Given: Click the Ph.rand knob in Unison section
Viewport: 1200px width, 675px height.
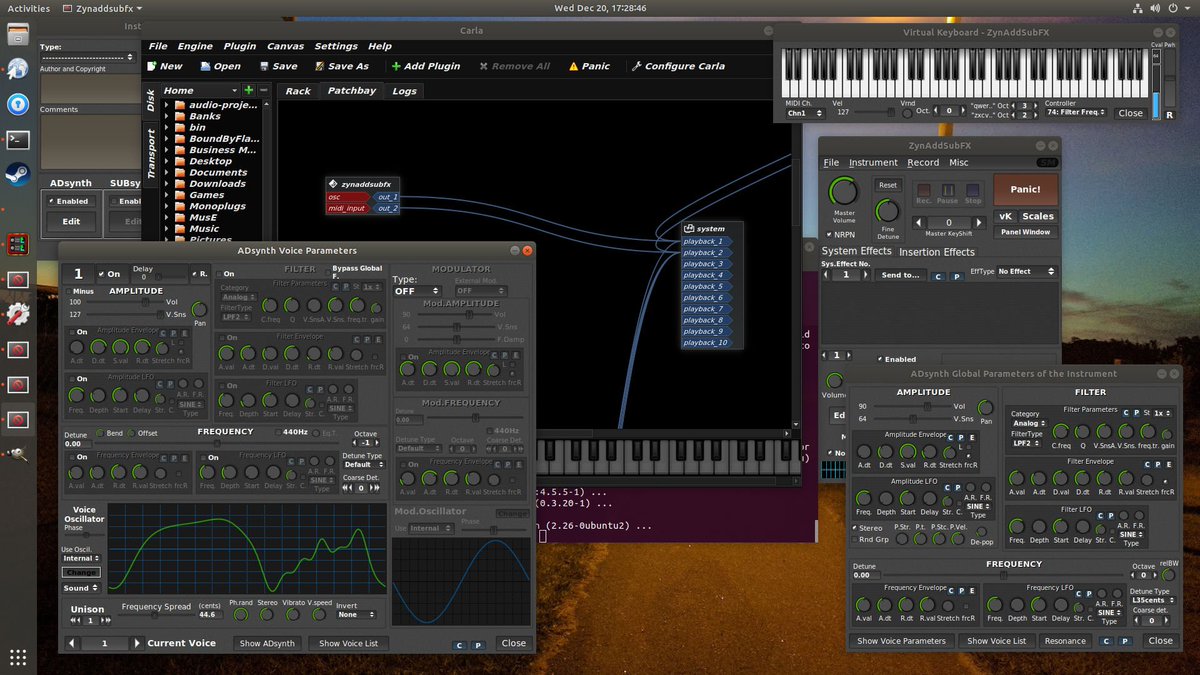Looking at the screenshot, I should pyautogui.click(x=241, y=615).
